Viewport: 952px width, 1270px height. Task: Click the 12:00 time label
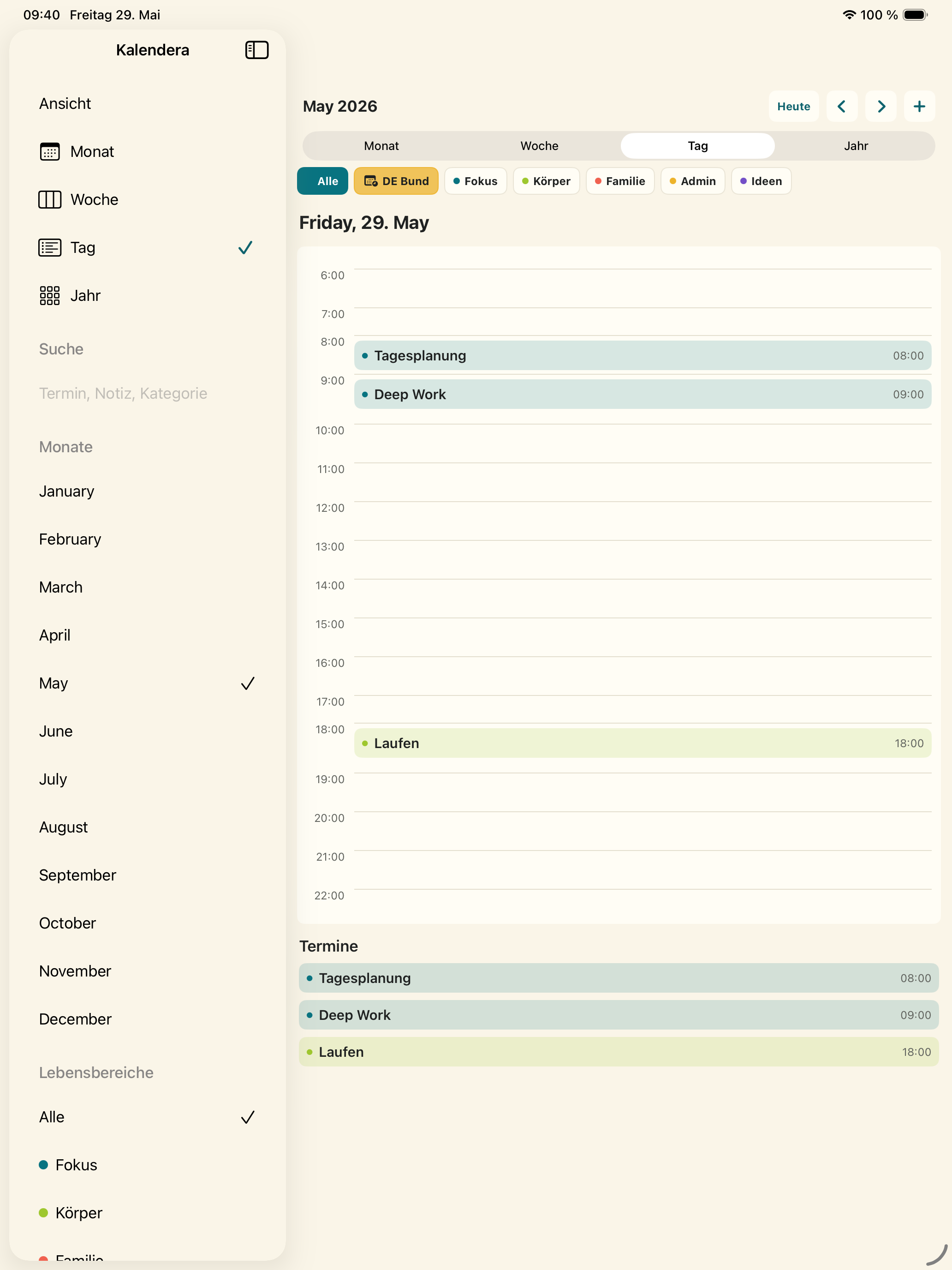[330, 508]
